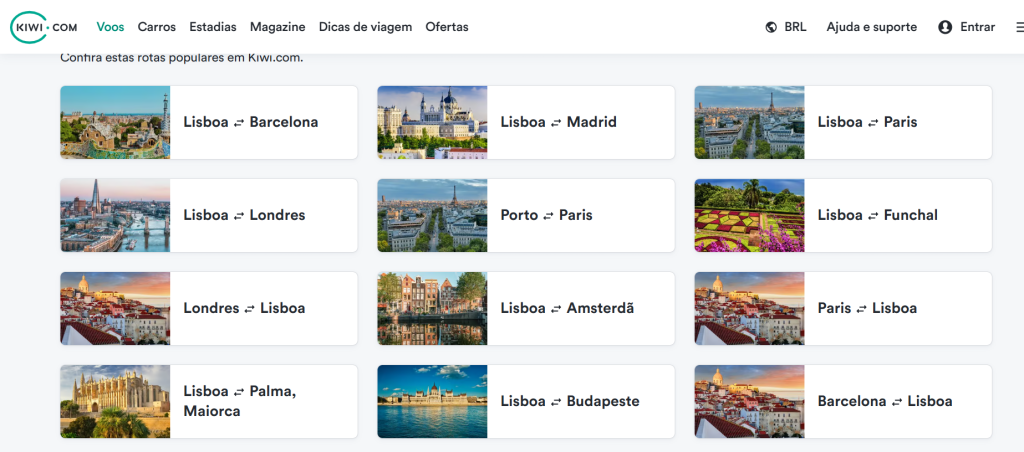Open Dicas de viagem page
The width and height of the screenshot is (1024, 452).
tap(365, 27)
